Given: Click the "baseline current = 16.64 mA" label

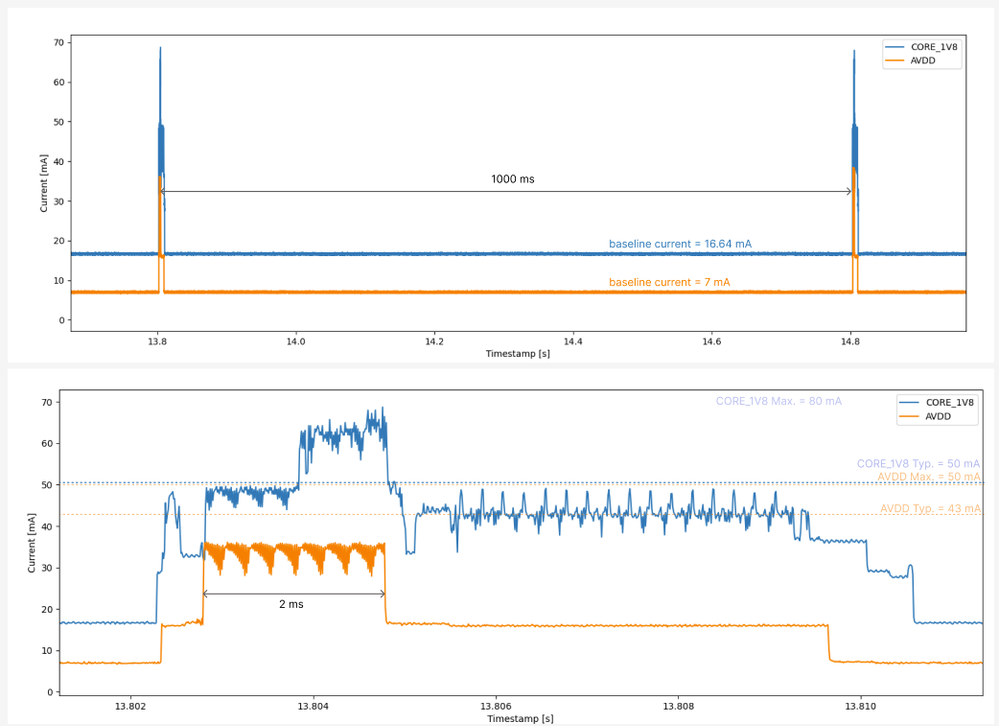Looking at the screenshot, I should (x=680, y=244).
